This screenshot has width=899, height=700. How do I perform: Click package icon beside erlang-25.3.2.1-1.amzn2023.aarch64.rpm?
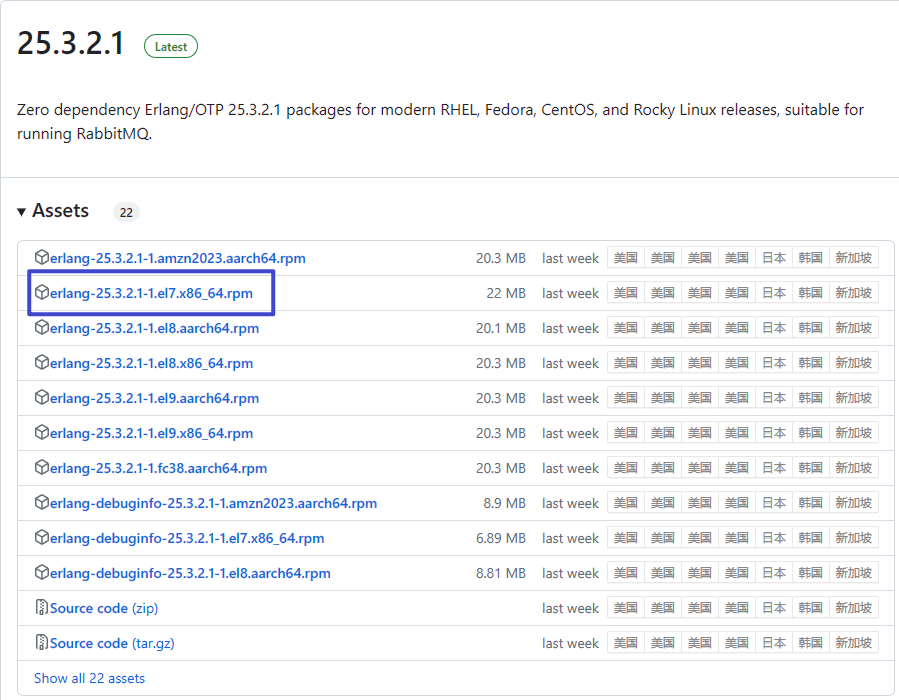pos(42,258)
